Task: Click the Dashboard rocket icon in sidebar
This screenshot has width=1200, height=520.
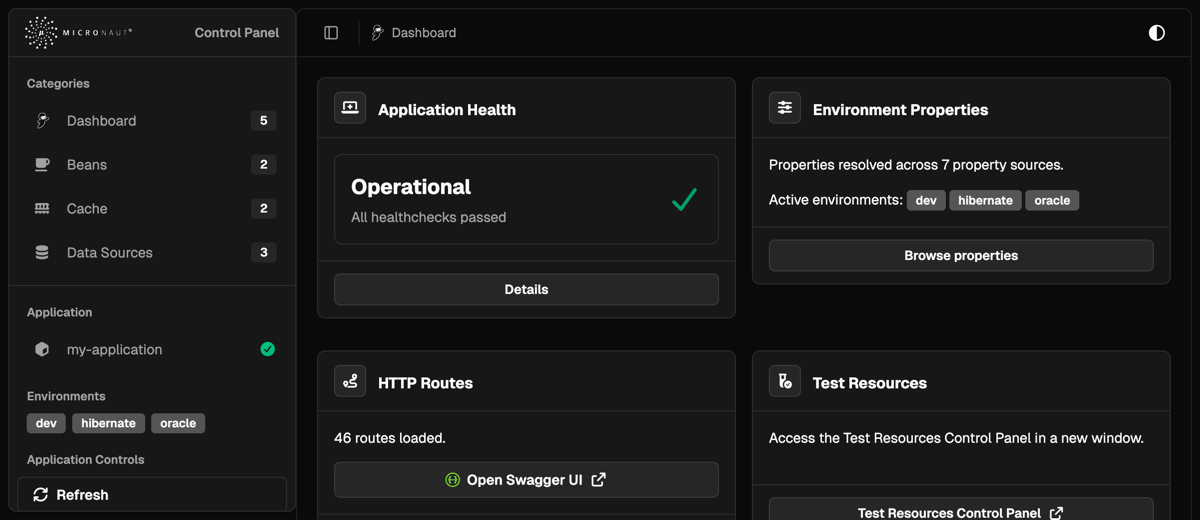Action: (x=42, y=121)
